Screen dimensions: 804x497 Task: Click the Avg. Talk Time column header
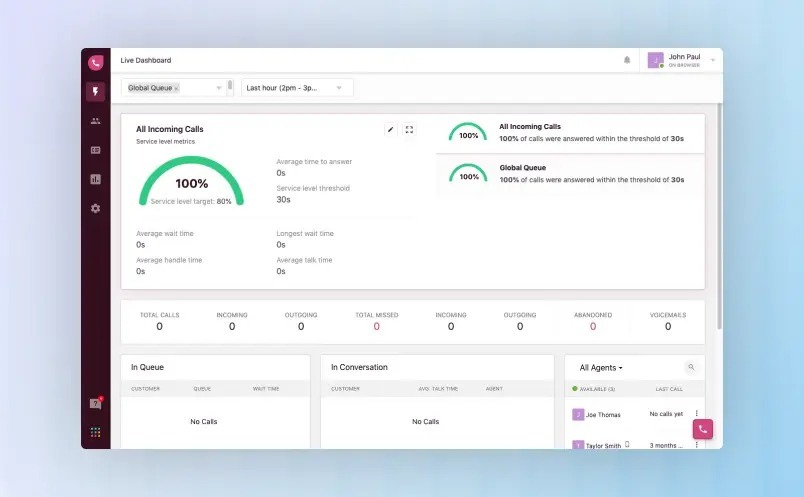(x=438, y=389)
